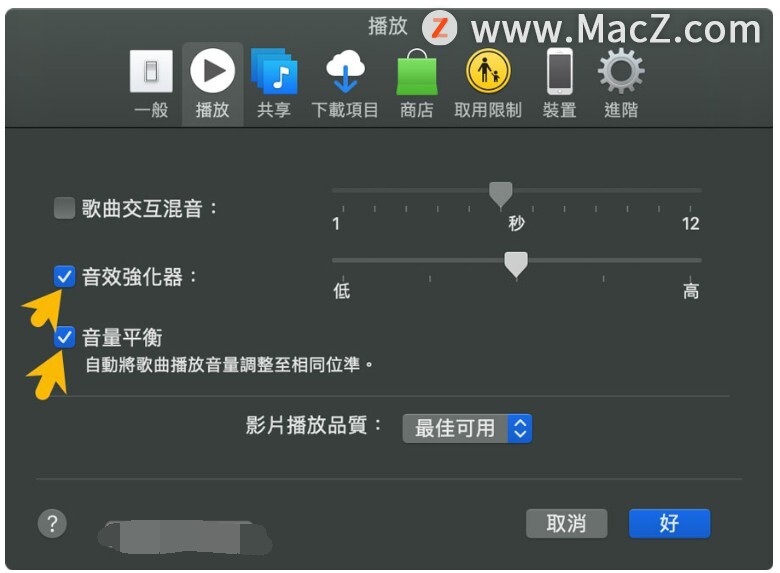Open the 一般 (General) preferences pane

tap(151, 84)
